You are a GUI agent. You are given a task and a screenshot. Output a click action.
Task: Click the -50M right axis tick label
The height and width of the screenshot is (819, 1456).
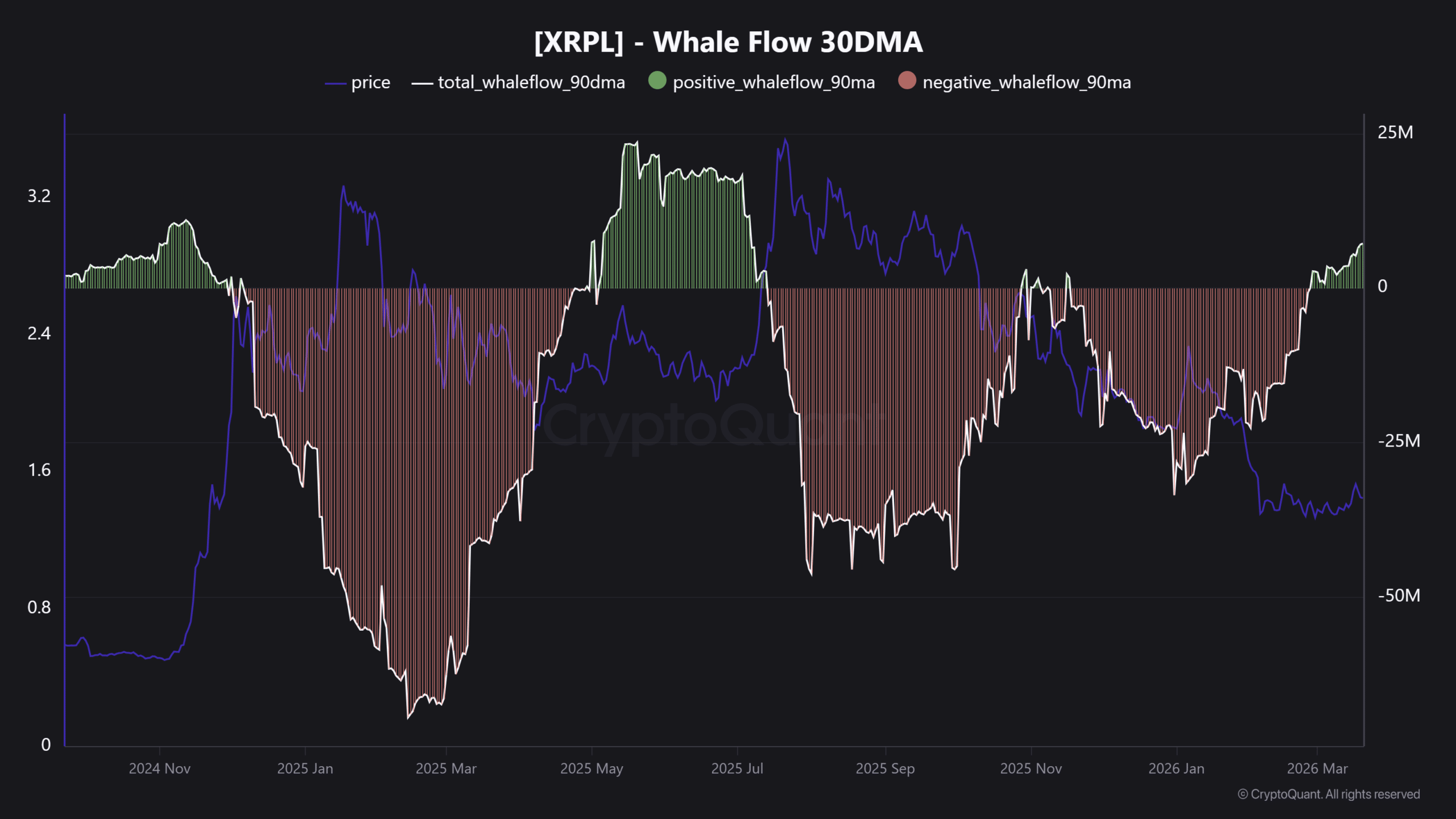(x=1399, y=595)
